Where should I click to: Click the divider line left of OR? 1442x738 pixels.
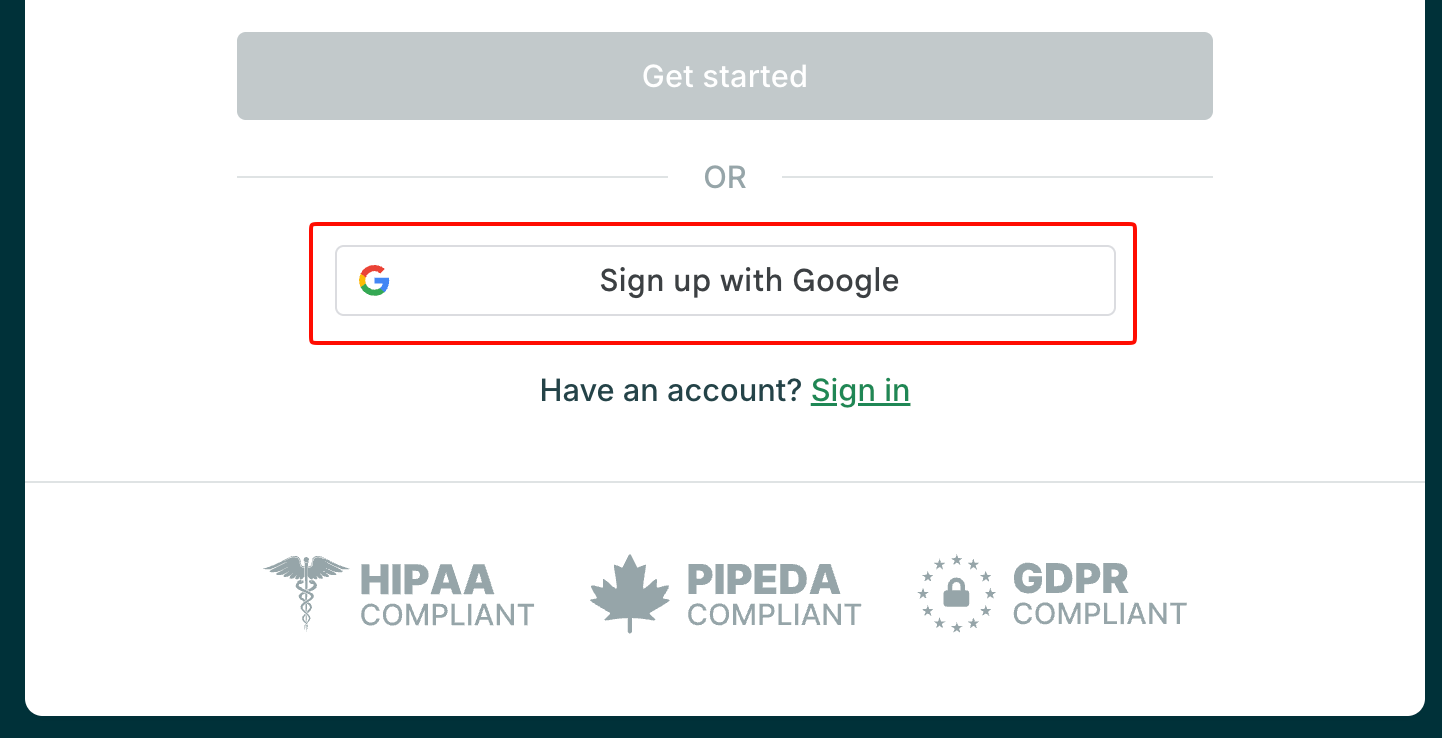coord(450,177)
